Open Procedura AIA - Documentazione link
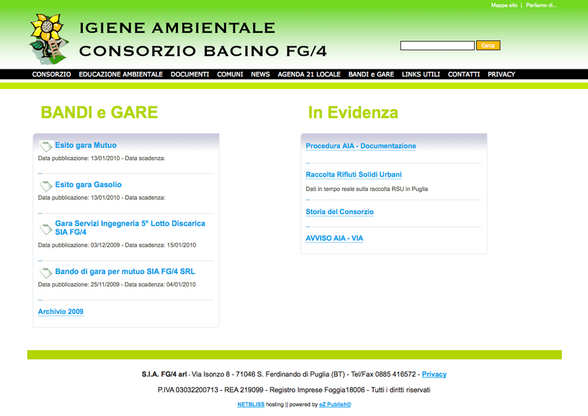 pyautogui.click(x=361, y=146)
